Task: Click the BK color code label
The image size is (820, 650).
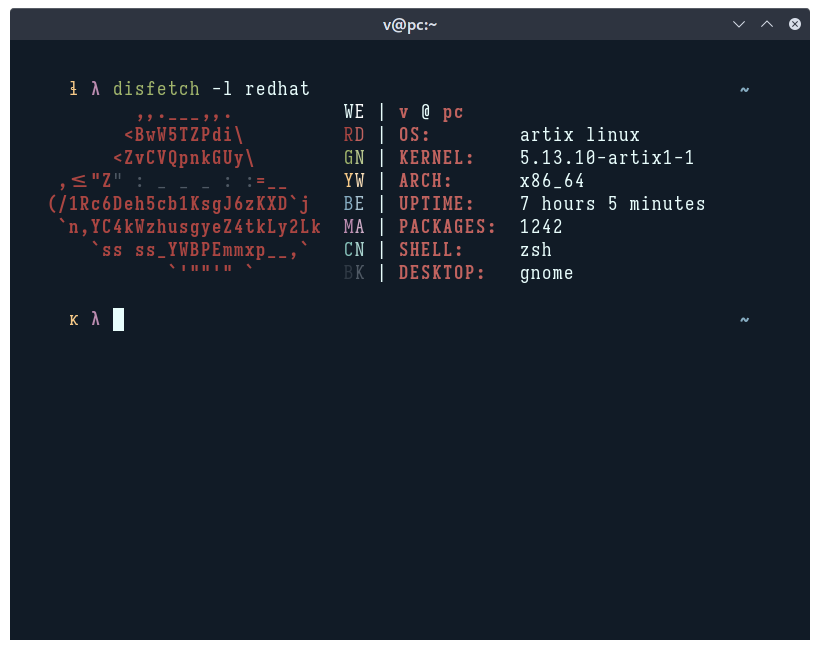Action: point(354,273)
